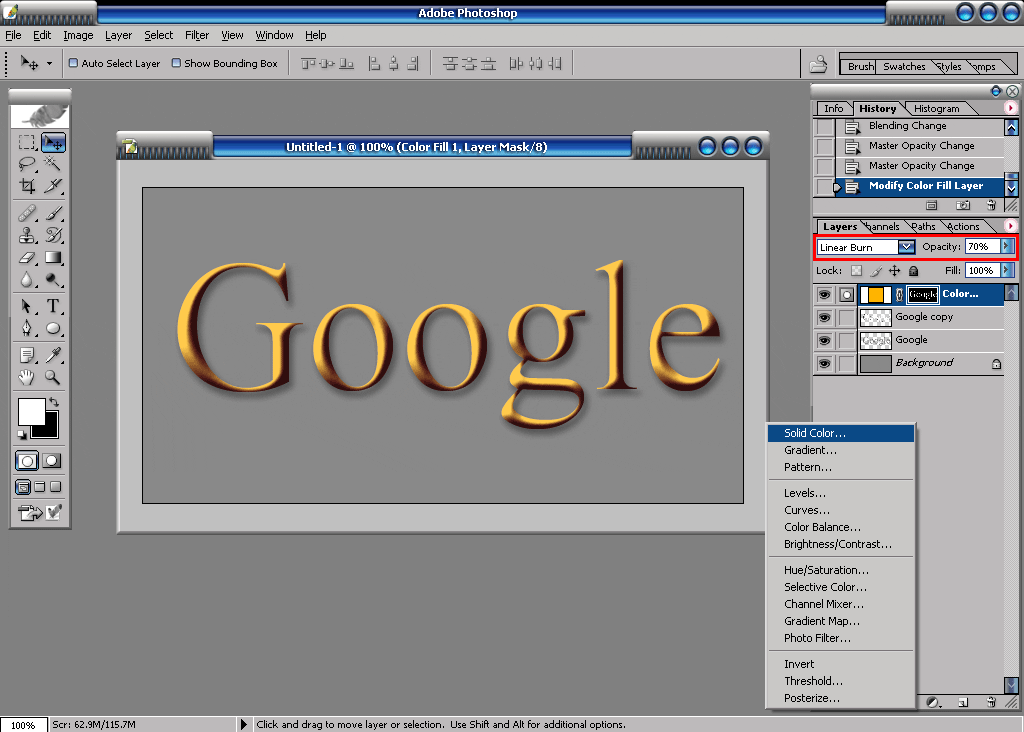The image size is (1024, 732).
Task: Click the Opacity 70% input field
Action: click(982, 246)
